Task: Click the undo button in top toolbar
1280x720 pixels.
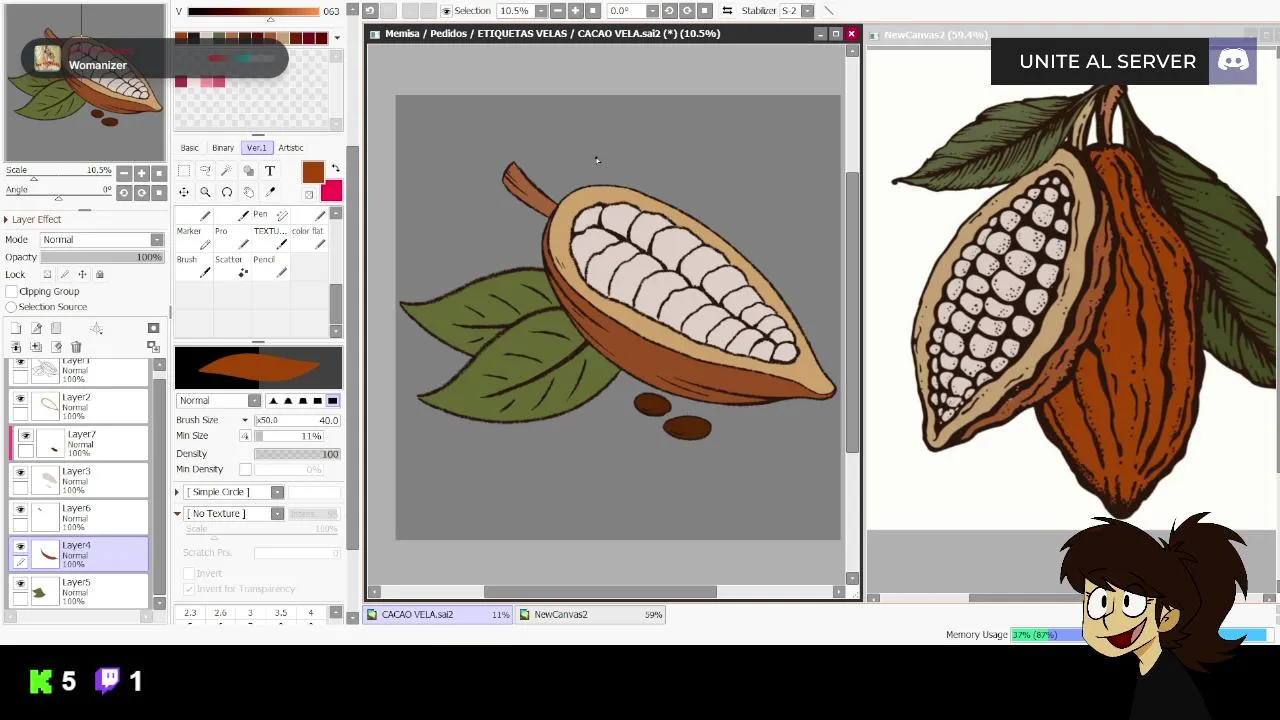Action: [369, 11]
